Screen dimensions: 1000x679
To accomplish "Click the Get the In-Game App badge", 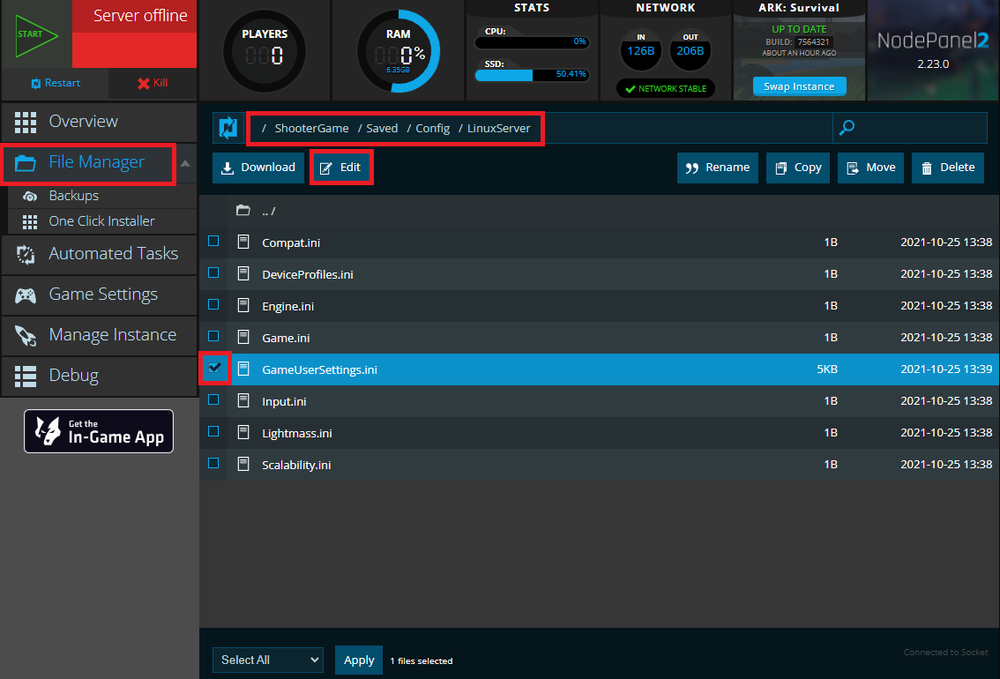I will point(98,431).
